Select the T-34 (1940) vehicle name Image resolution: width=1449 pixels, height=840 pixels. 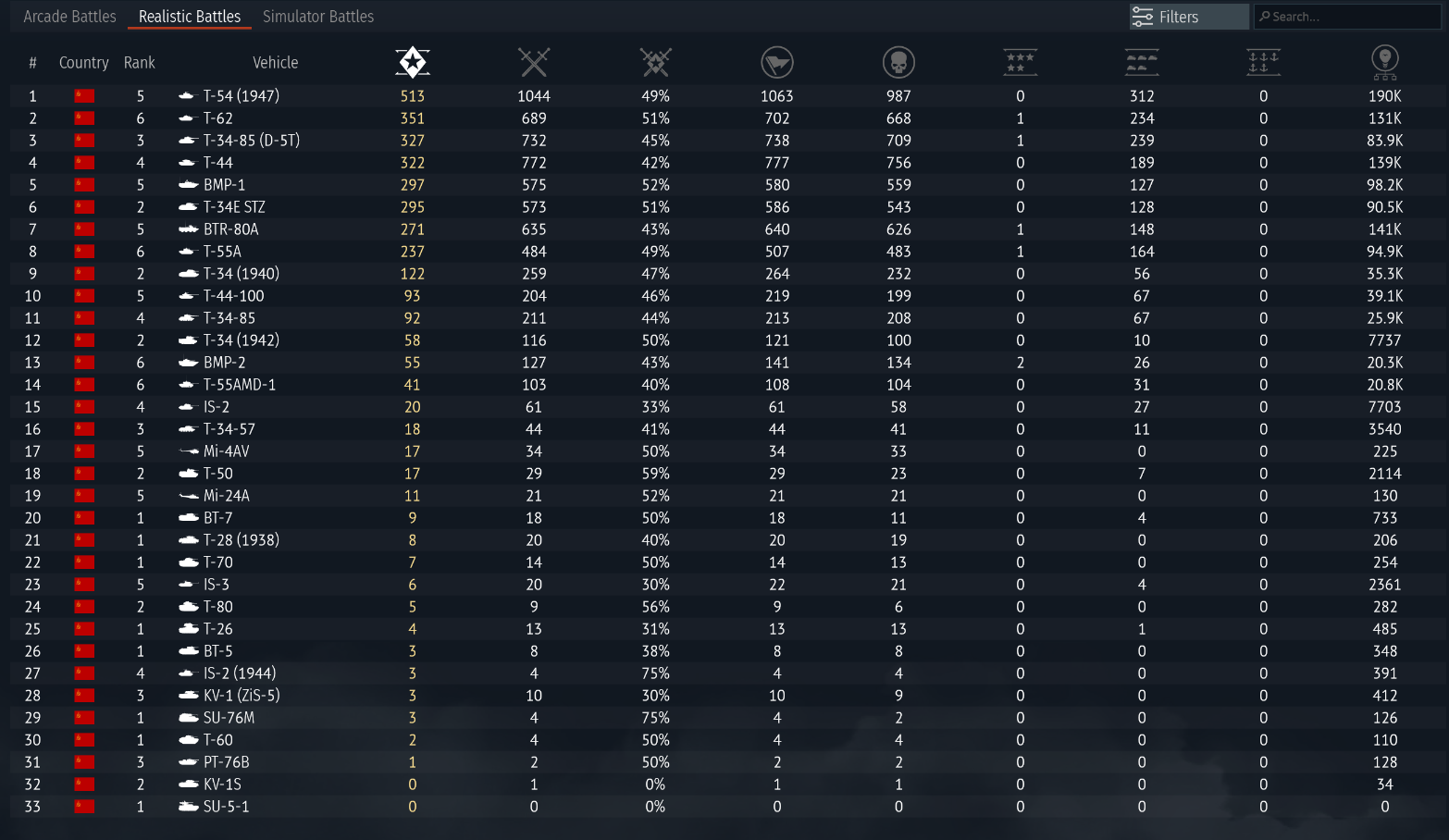coord(241,274)
